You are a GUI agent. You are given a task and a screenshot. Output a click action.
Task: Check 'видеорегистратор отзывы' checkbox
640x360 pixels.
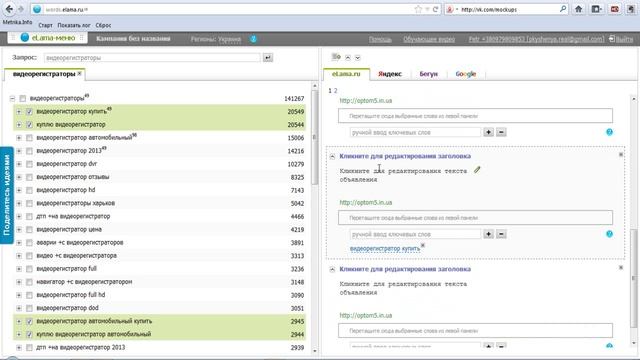click(x=29, y=177)
